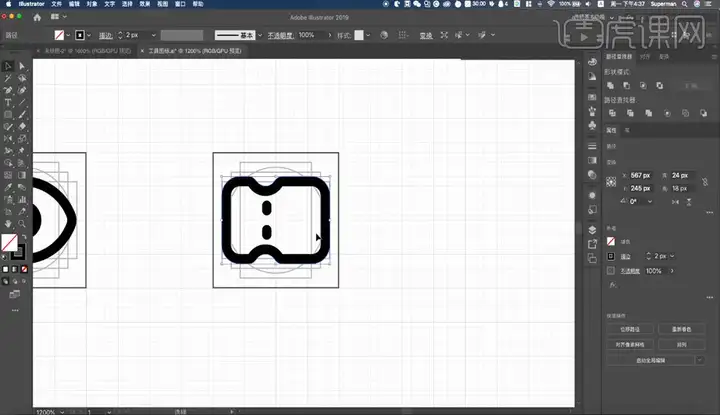Open stroke color dropdown in control bar
Screen dimensions: 720x415
point(89,35)
